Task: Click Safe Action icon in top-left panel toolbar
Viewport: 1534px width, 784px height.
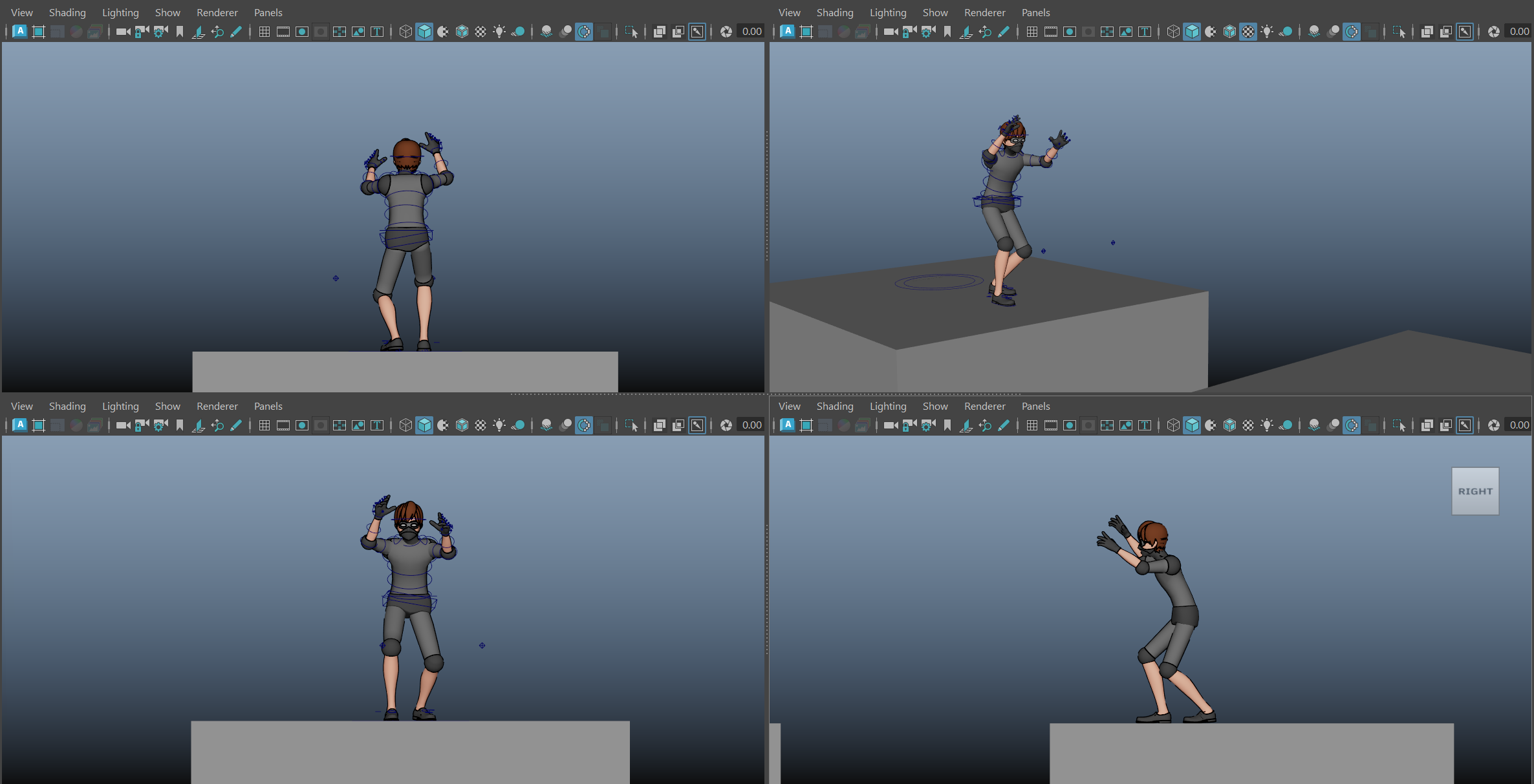Action: coord(358,32)
